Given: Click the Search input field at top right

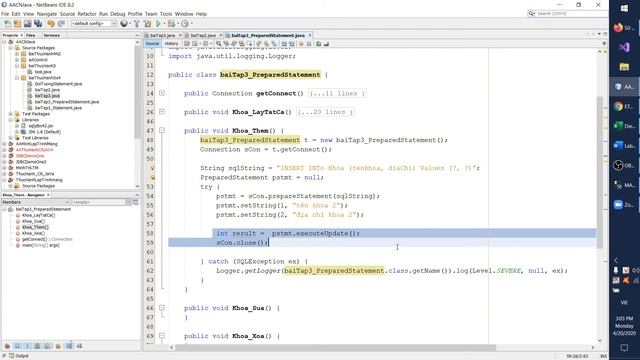Looking at the screenshot, I should pos(571,14).
